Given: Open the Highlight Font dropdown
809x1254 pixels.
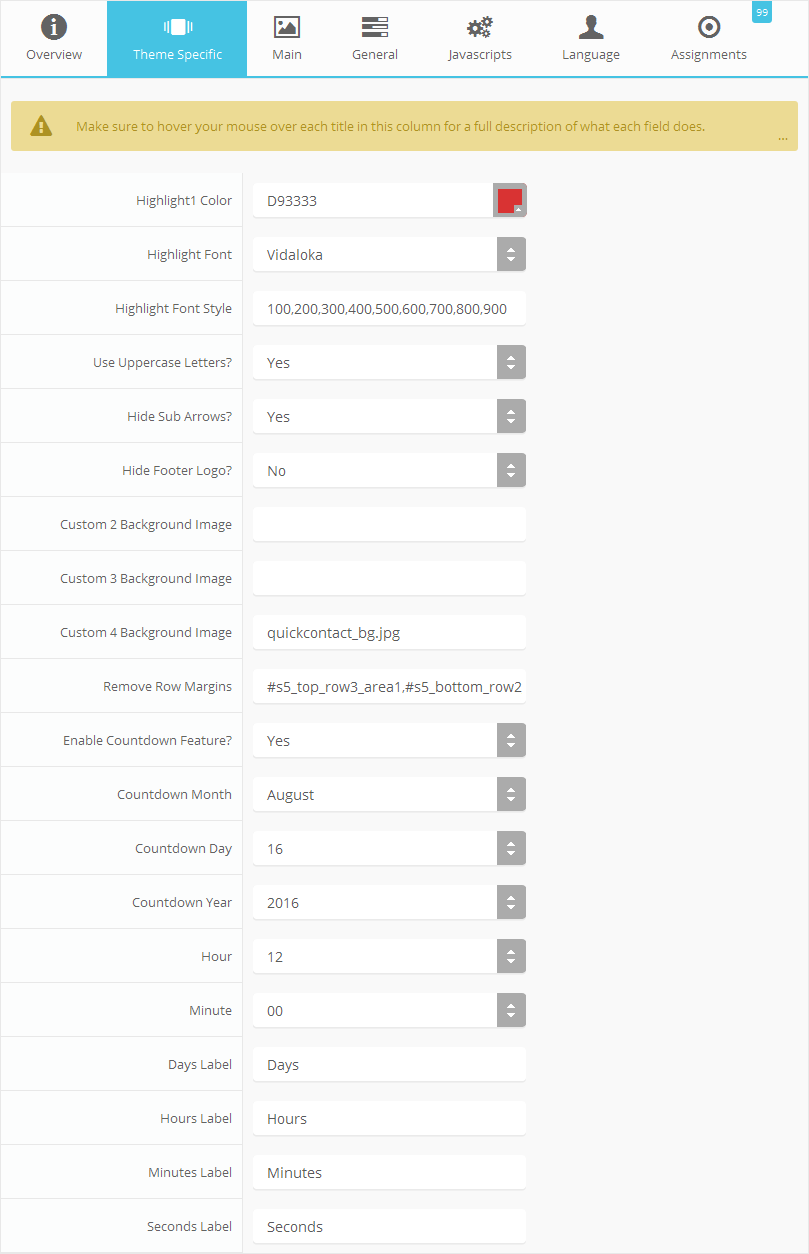Looking at the screenshot, I should [x=389, y=254].
